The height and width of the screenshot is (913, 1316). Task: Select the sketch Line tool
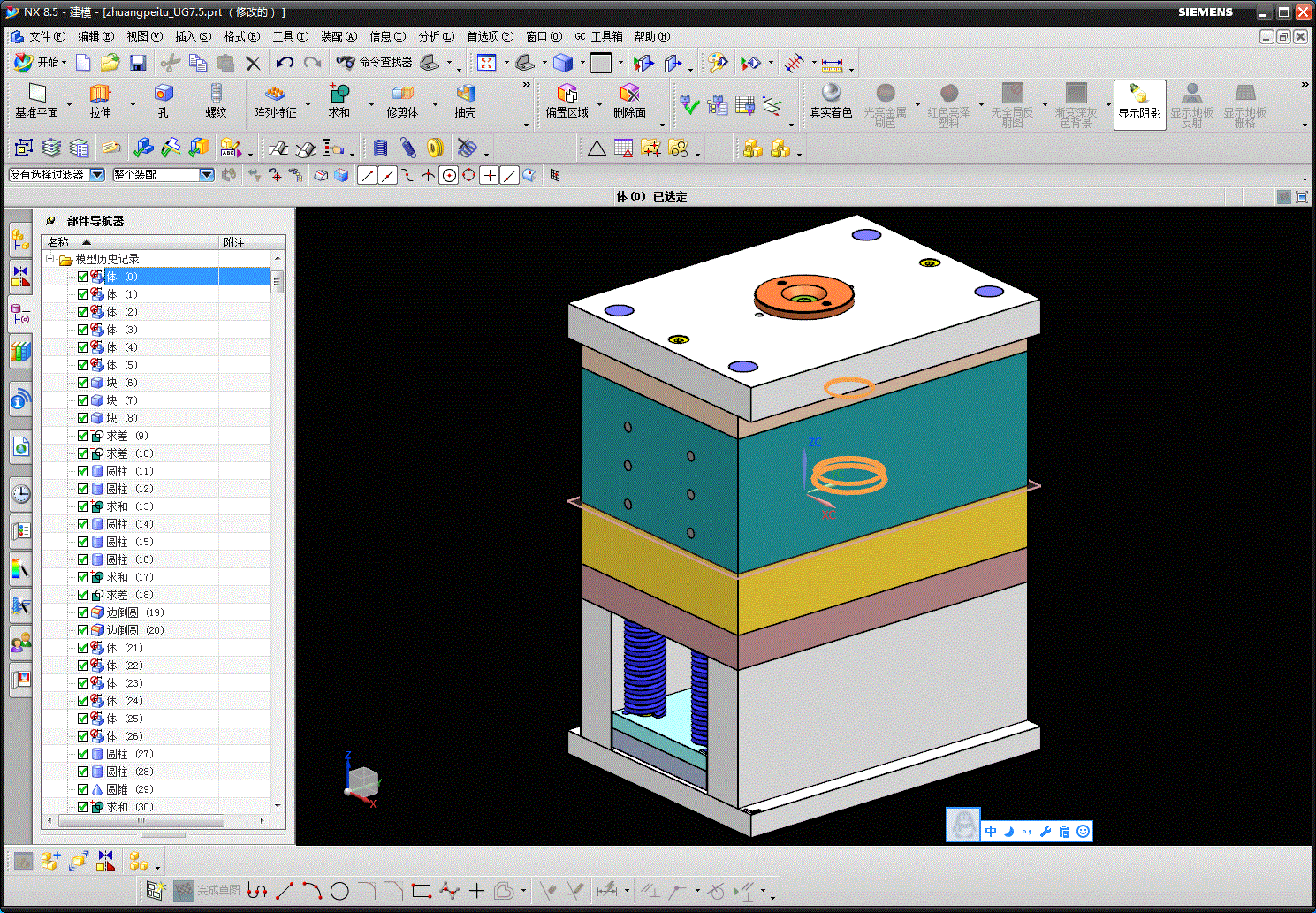(285, 891)
